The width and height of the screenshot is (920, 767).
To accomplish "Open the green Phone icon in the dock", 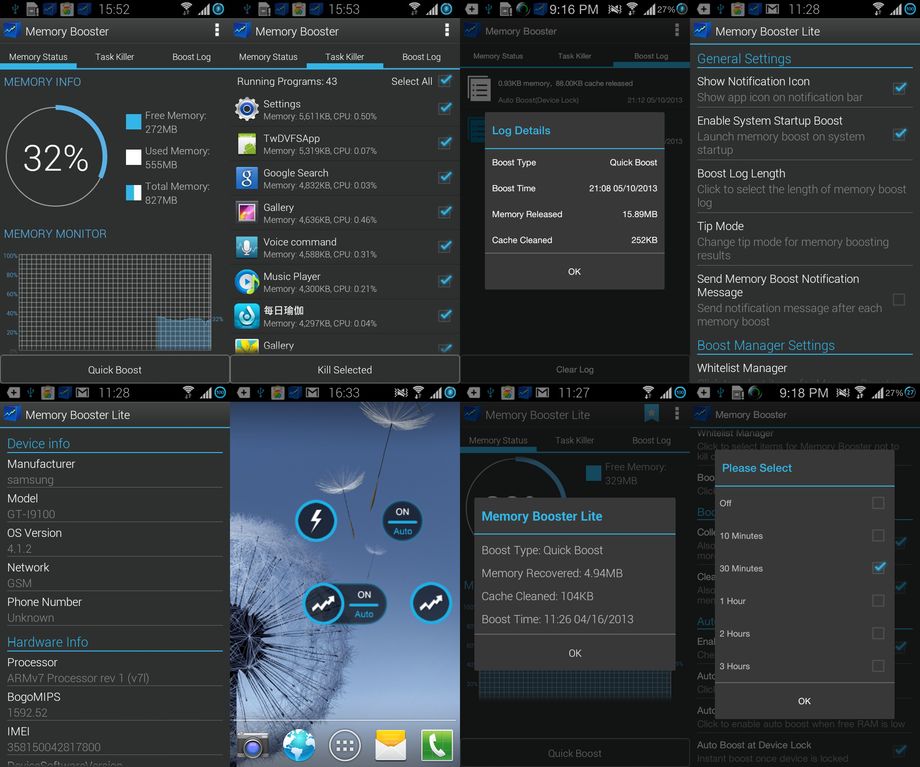I will [x=437, y=745].
